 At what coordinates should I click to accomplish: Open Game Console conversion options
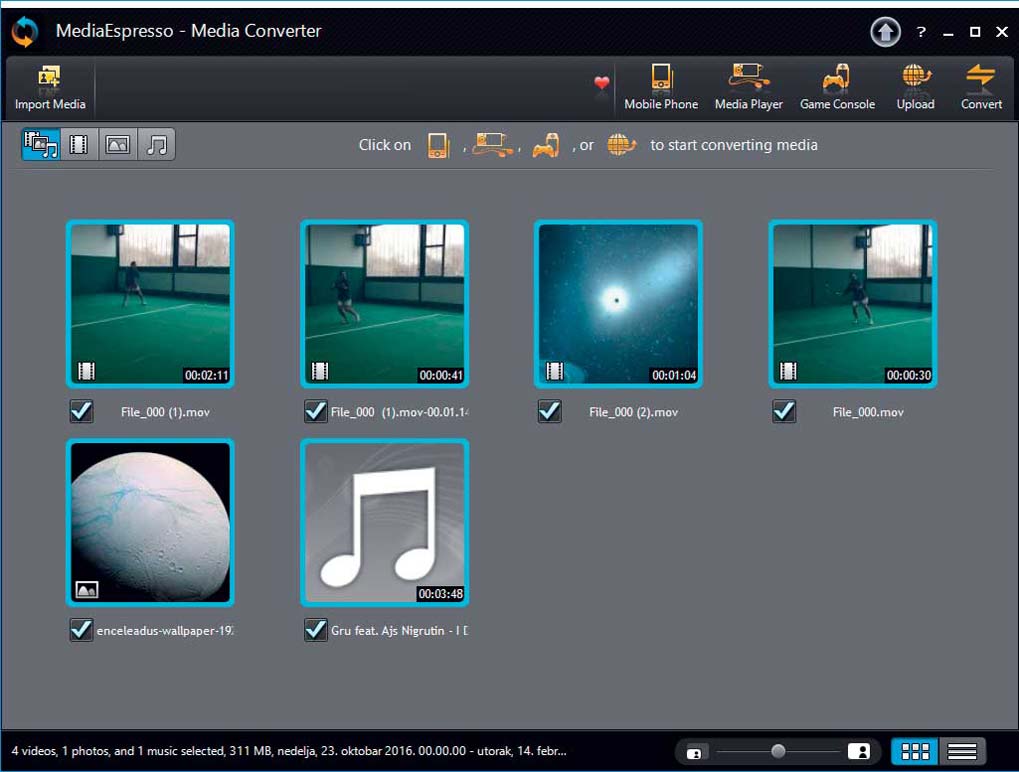pos(837,88)
